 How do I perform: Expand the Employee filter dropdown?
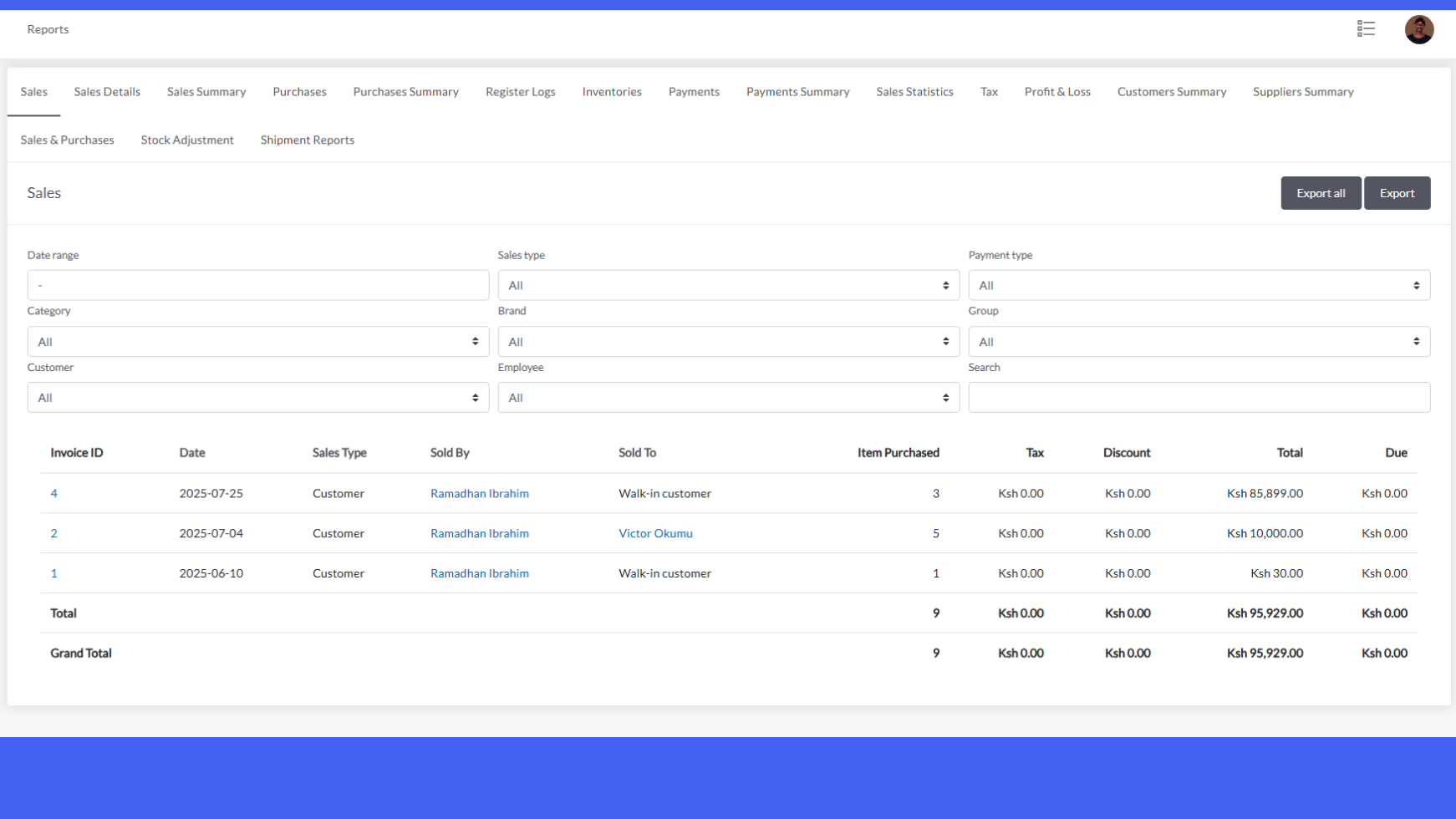click(x=728, y=398)
